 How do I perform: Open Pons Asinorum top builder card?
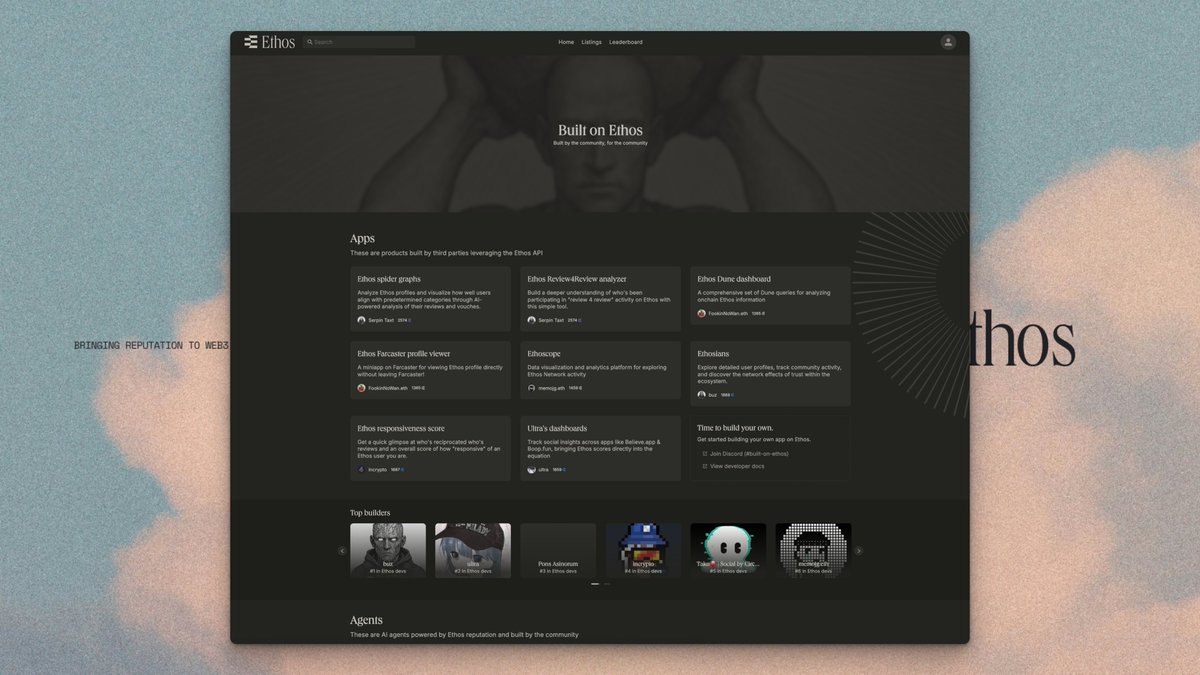(x=558, y=550)
